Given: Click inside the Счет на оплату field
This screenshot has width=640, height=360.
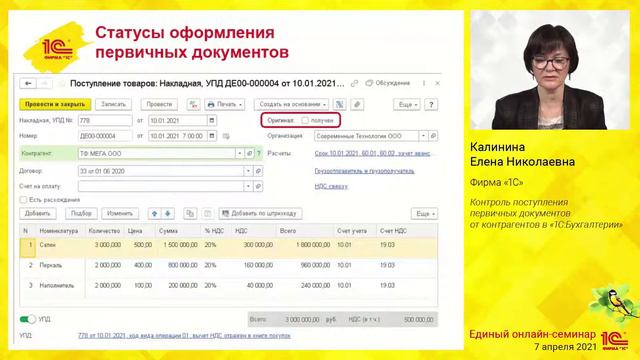Looking at the screenshot, I should tap(161, 187).
